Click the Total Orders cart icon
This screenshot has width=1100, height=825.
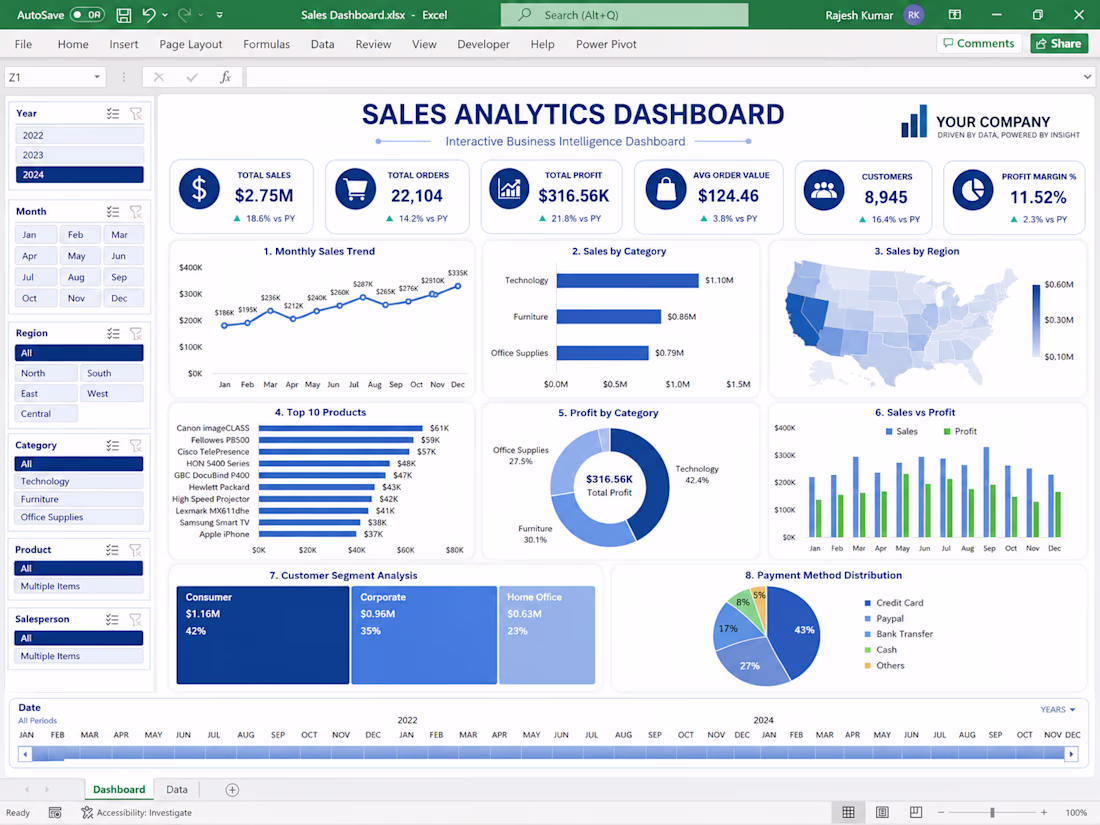pyautogui.click(x=356, y=189)
